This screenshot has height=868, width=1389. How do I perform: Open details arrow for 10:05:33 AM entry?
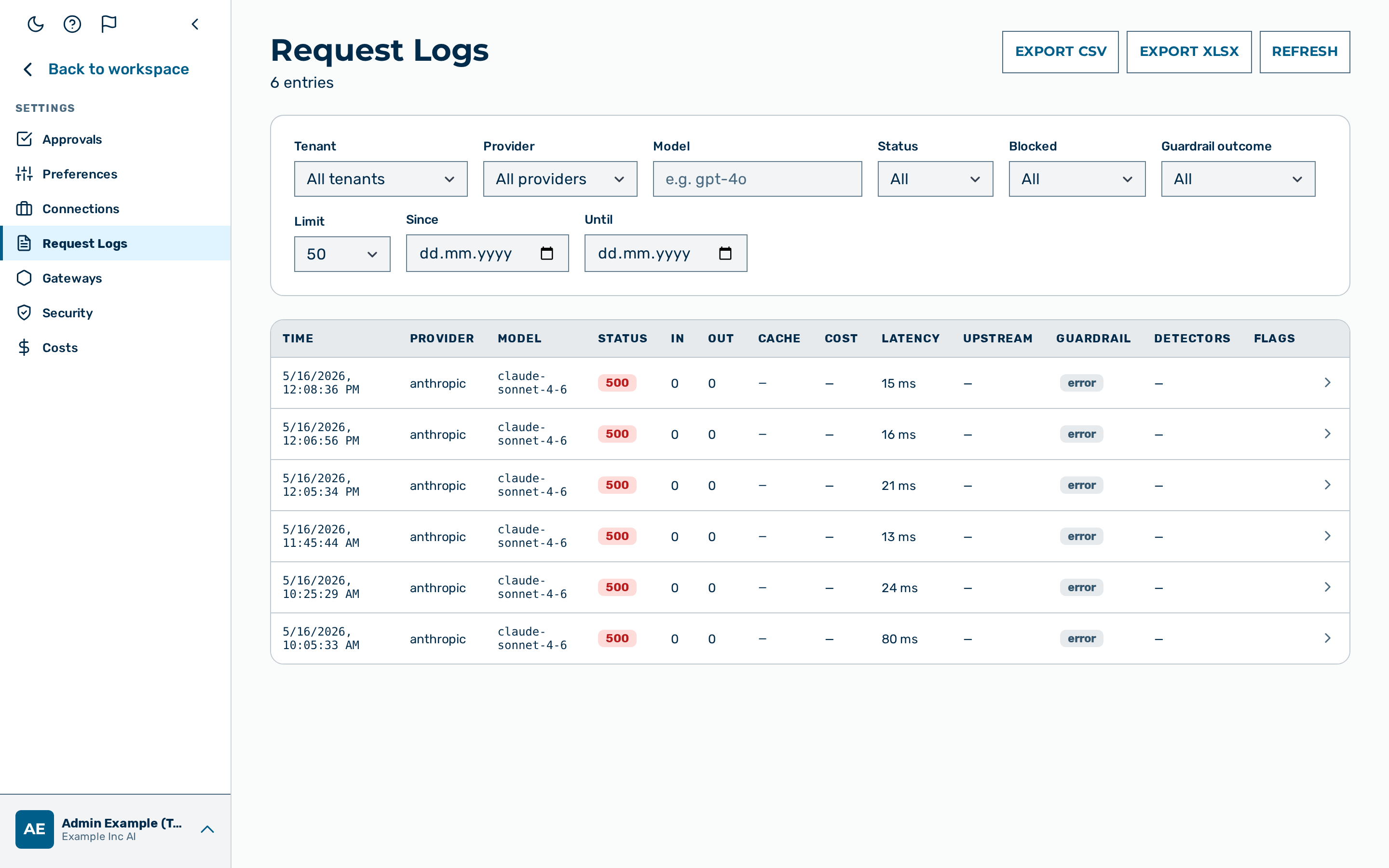[1328, 638]
